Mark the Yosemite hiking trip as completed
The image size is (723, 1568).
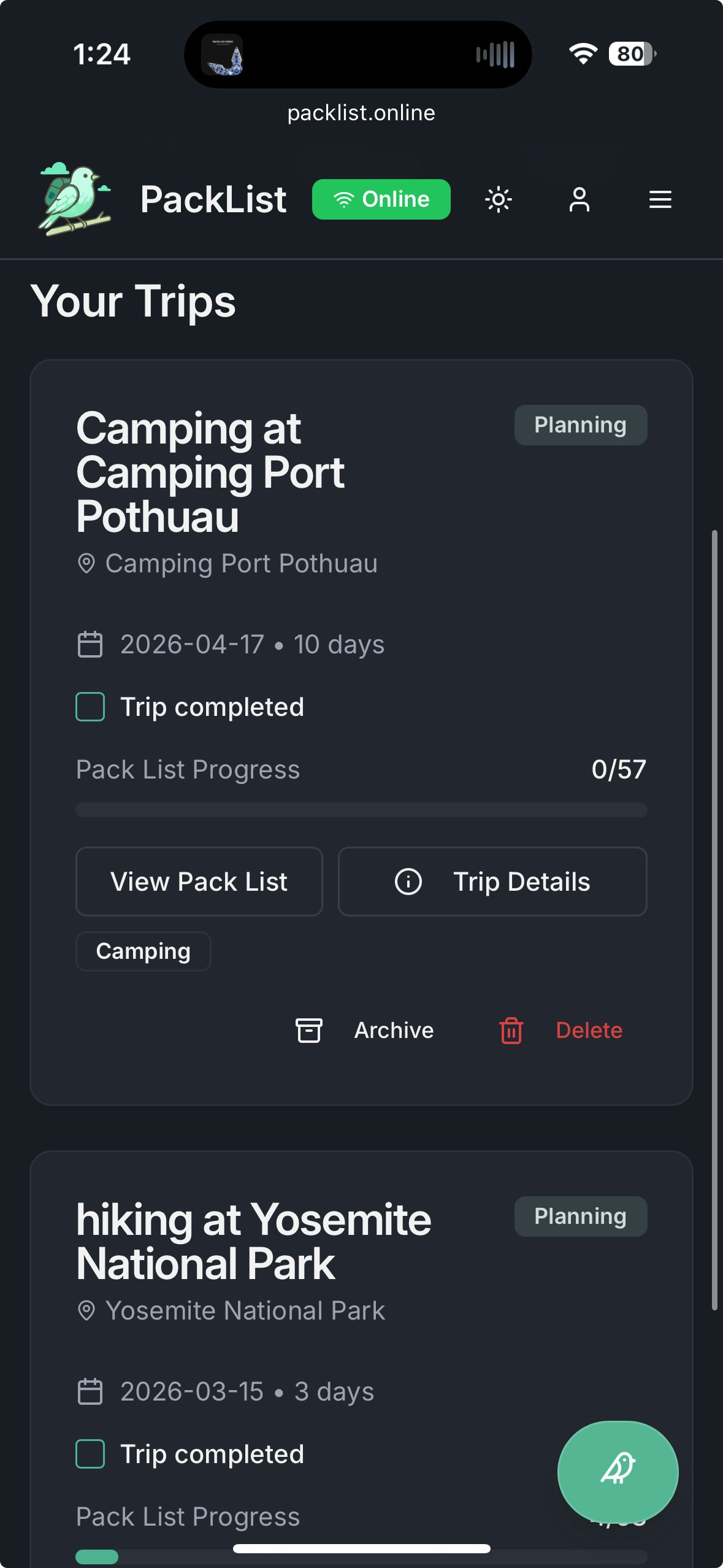90,1453
